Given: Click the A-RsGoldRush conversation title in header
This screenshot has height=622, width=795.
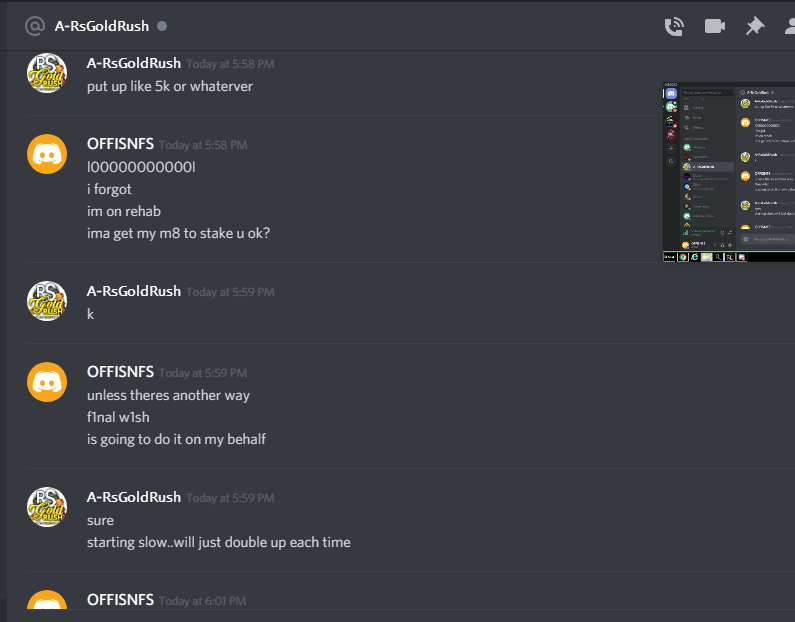Looking at the screenshot, I should pyautogui.click(x=102, y=26).
